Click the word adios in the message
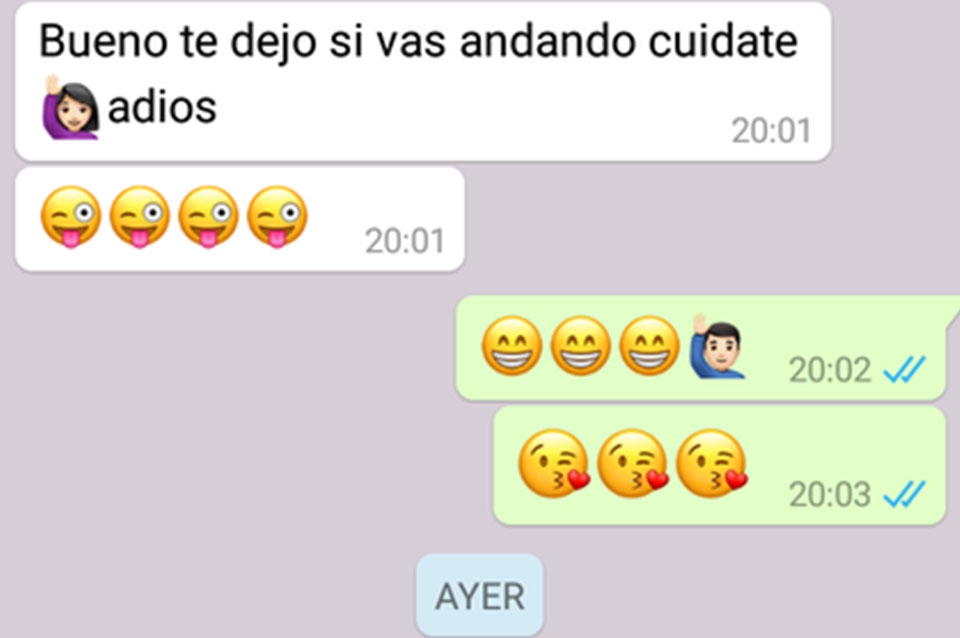 click(162, 107)
